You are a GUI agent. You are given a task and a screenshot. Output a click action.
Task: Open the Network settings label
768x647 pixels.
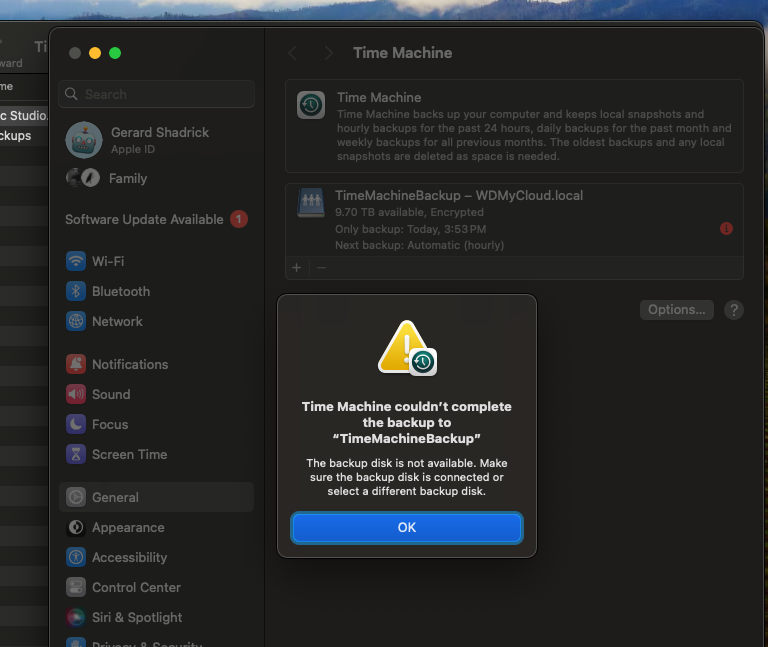coord(117,321)
